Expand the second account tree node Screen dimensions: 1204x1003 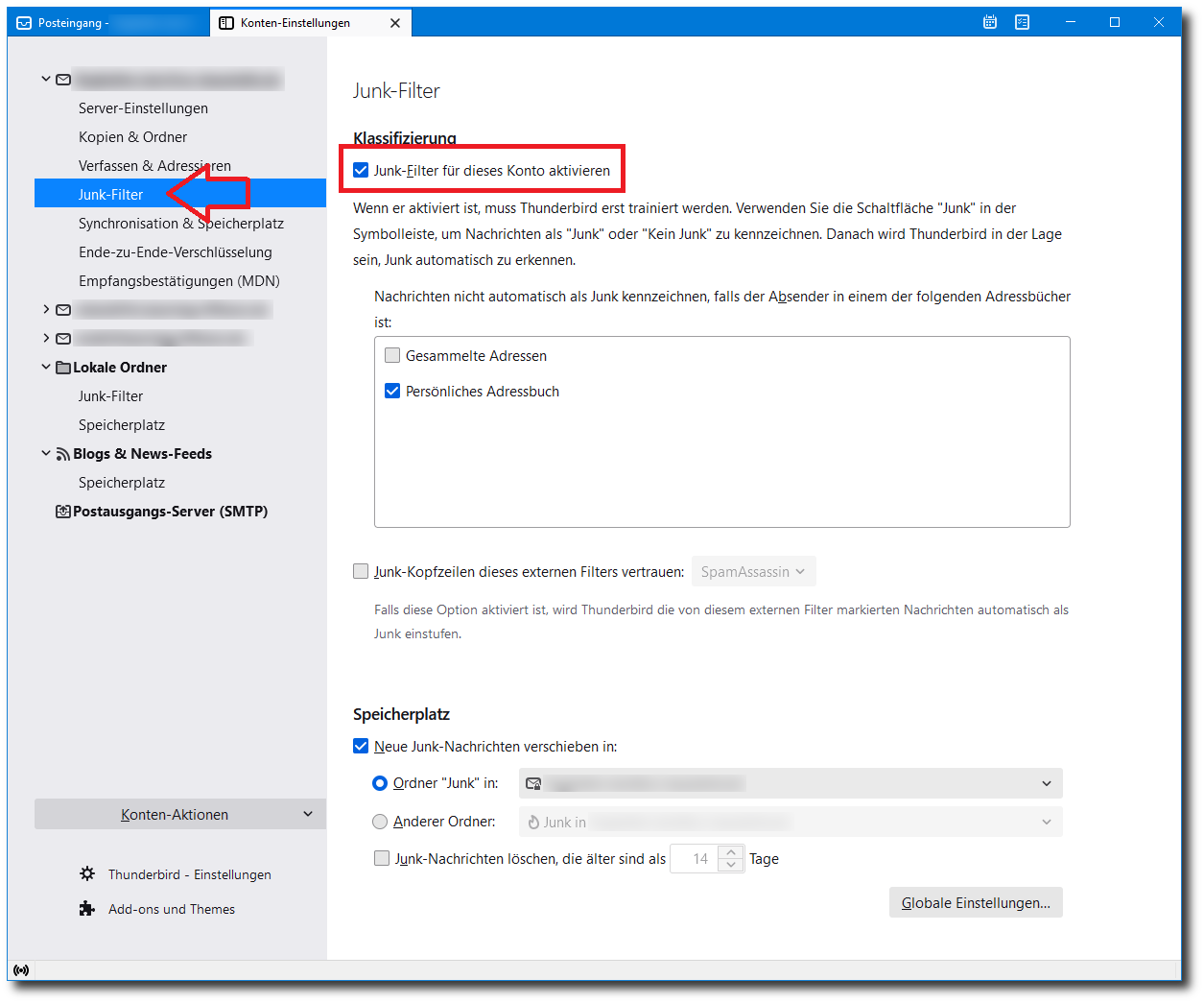[x=45, y=309]
